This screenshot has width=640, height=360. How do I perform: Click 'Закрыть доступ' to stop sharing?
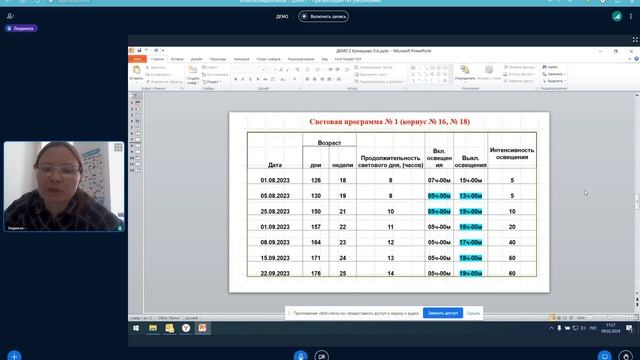443,313
